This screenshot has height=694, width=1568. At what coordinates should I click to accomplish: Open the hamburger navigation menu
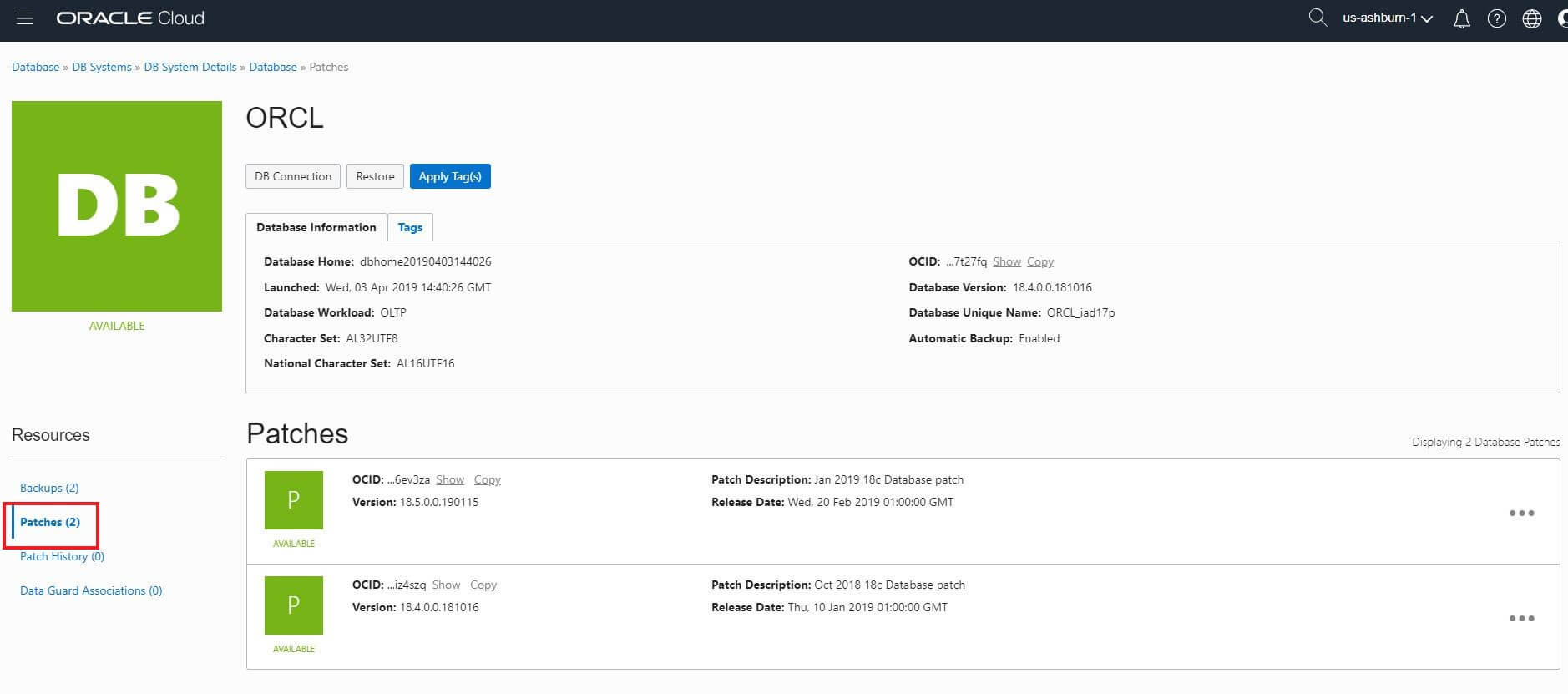pos(25,18)
